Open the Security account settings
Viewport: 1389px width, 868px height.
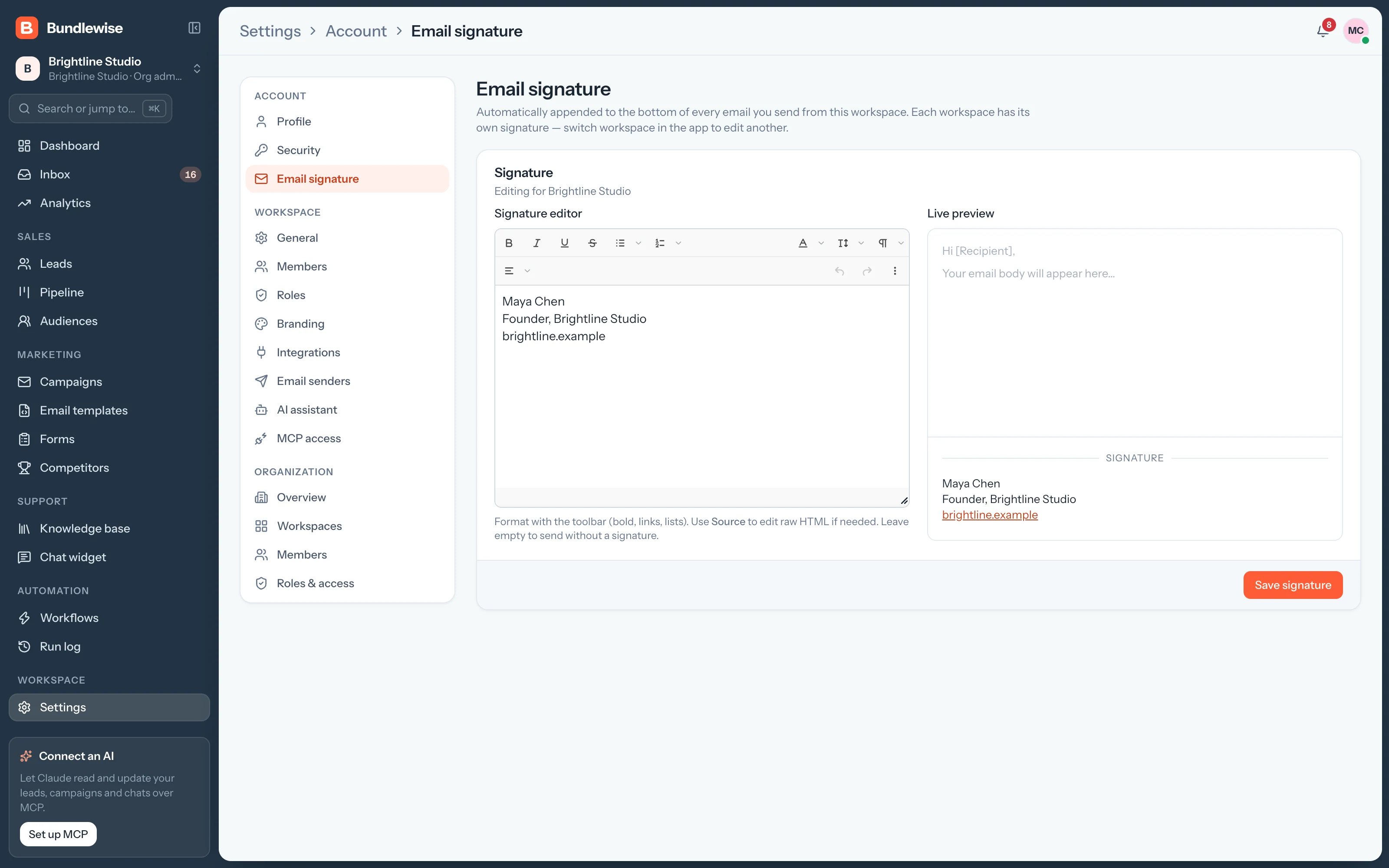coord(347,151)
